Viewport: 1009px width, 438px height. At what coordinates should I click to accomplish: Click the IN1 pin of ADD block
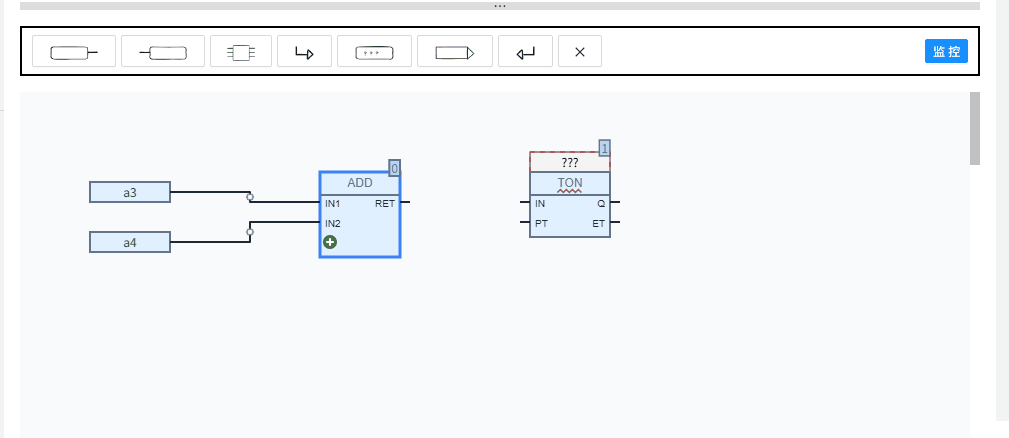(x=333, y=203)
